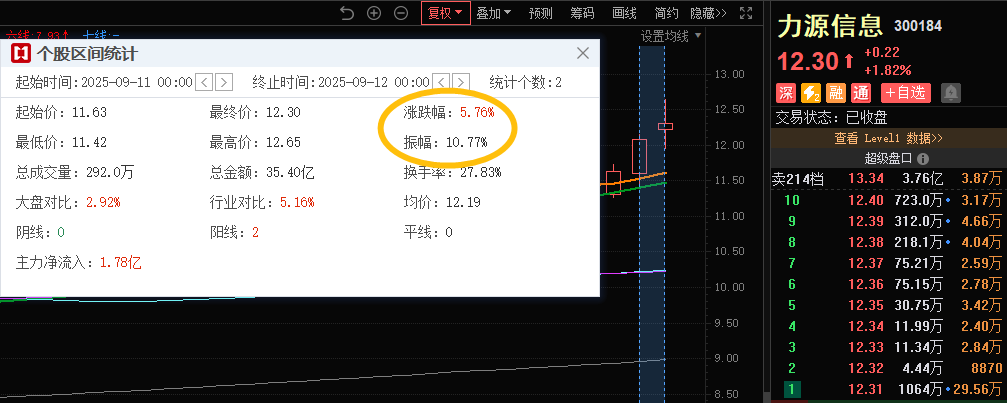Click the 卖214档 label
Screen dimensions: 1007x403
[797, 180]
